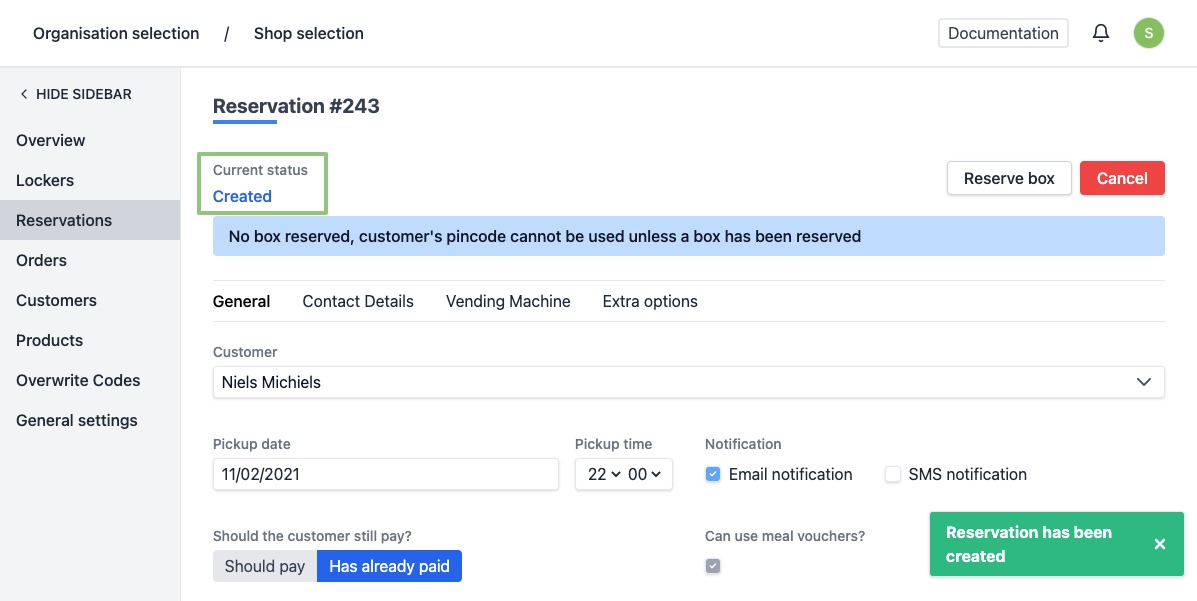Open the Vending Machine tab
Viewport: 1197px width, 601px height.
(x=508, y=301)
